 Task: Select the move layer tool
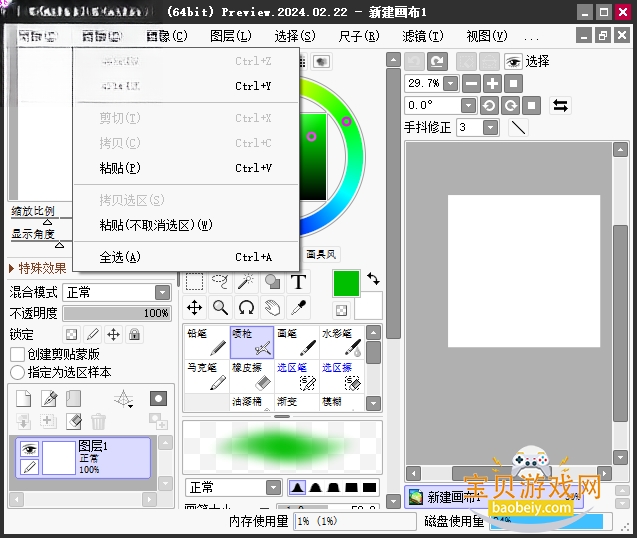194,308
